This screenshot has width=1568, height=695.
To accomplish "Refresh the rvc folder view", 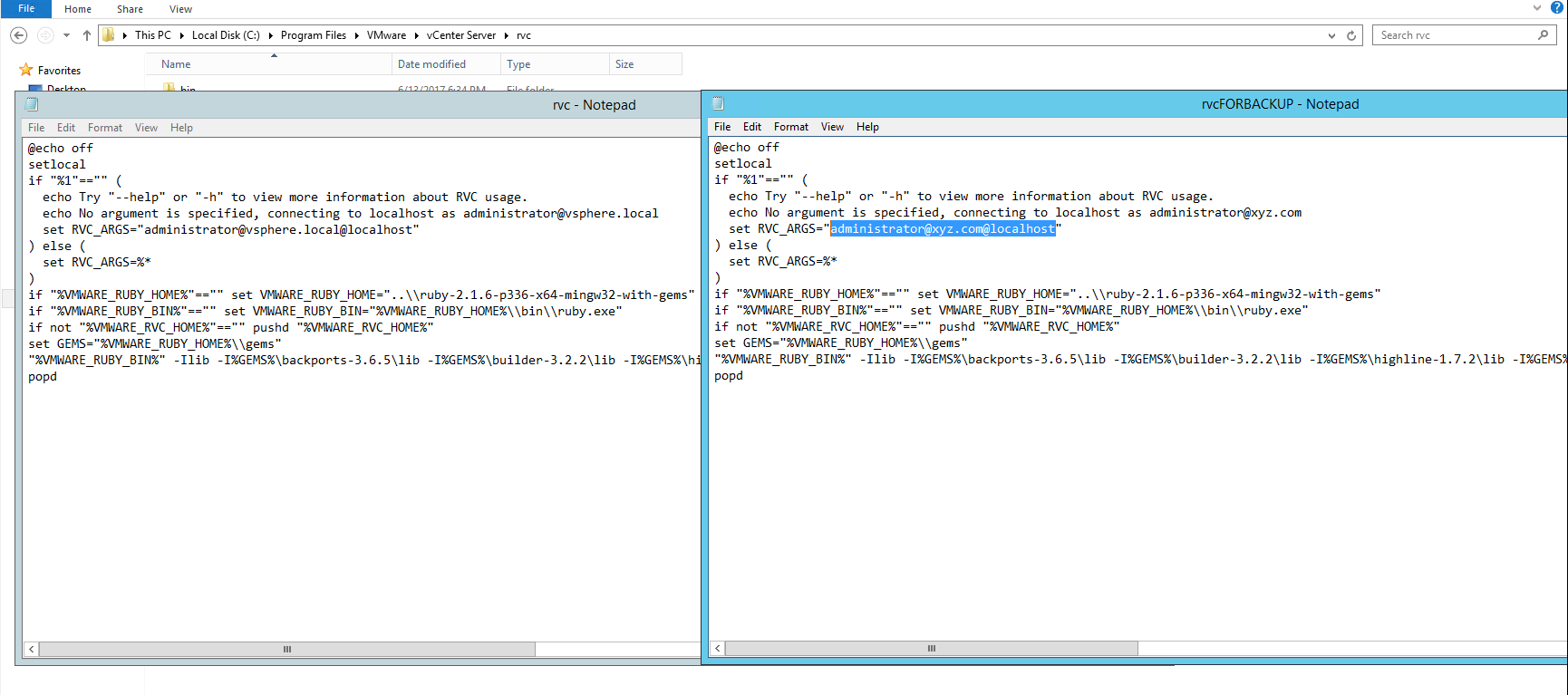I will [1351, 35].
